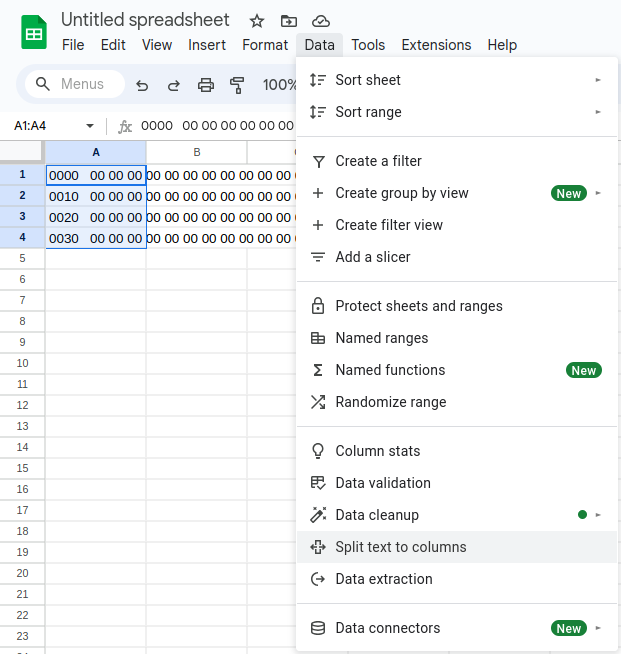Viewport: 621px width, 654px height.
Task: Open the Edit menu
Action: [113, 45]
